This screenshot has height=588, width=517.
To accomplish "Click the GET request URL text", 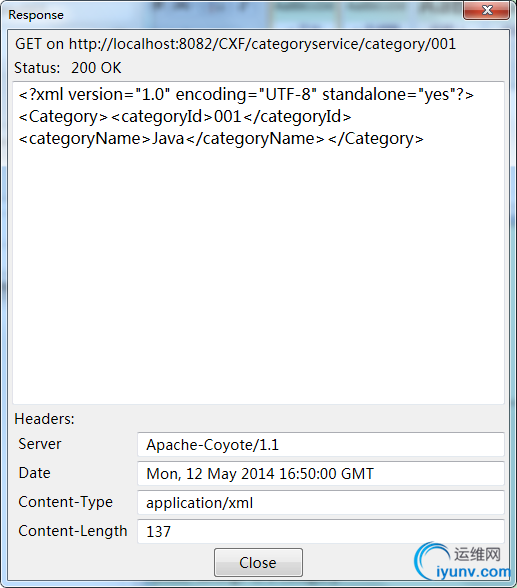I will point(235,44).
